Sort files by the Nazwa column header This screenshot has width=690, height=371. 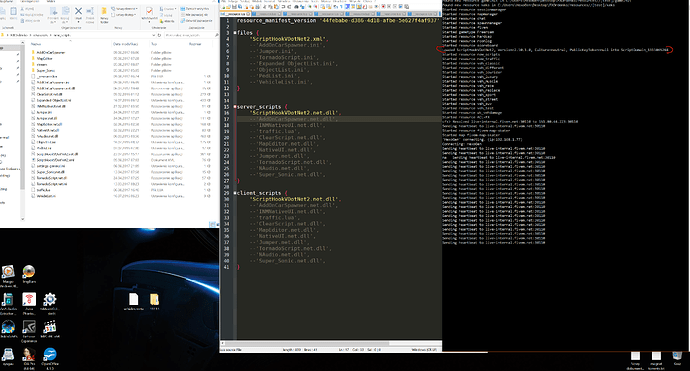click(x=36, y=44)
